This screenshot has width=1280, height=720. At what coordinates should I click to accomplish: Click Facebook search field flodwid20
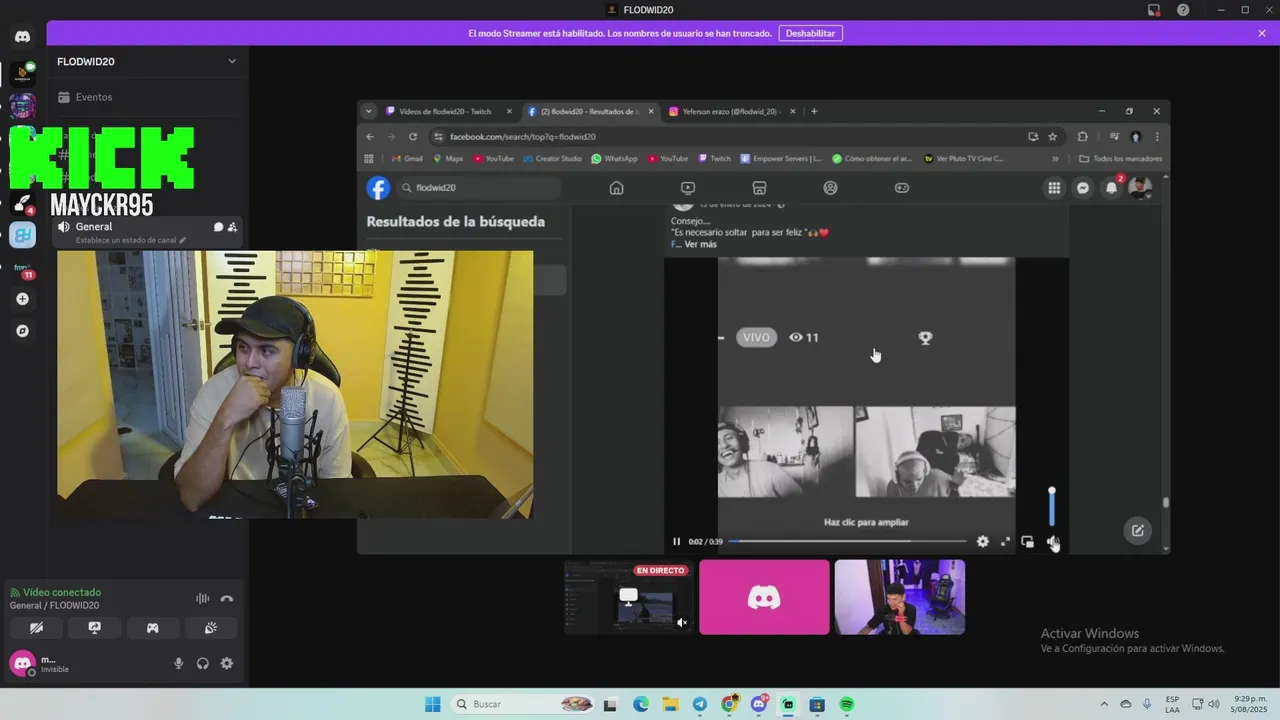click(x=479, y=188)
